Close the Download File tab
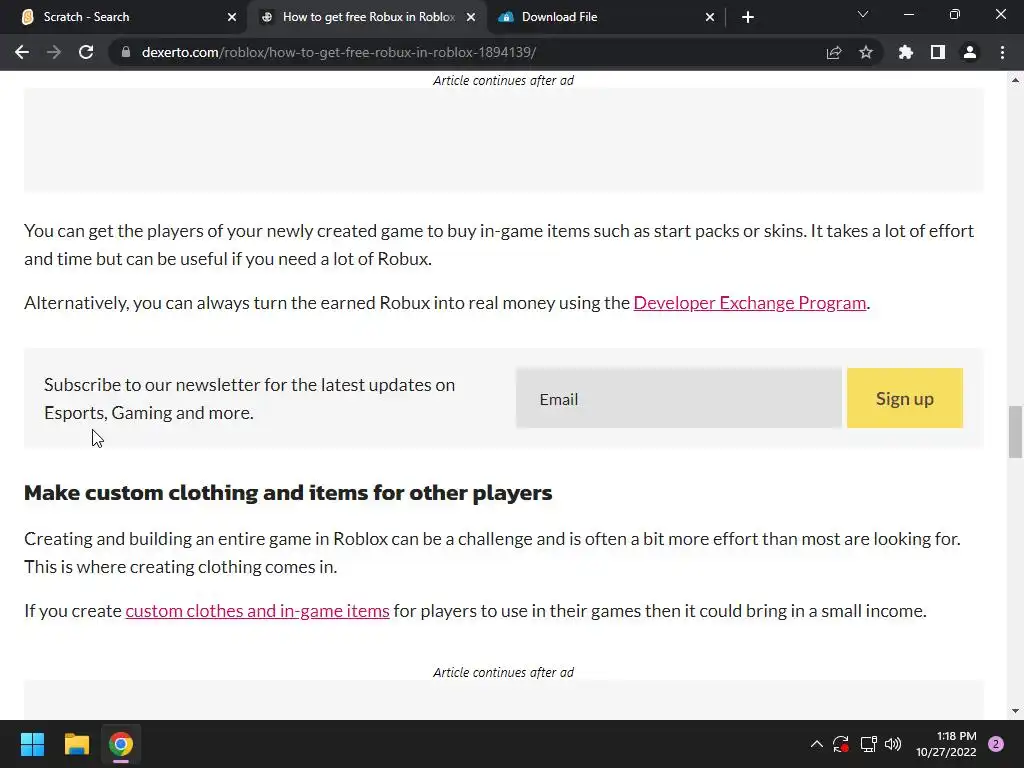The height and width of the screenshot is (768, 1024). click(x=710, y=17)
